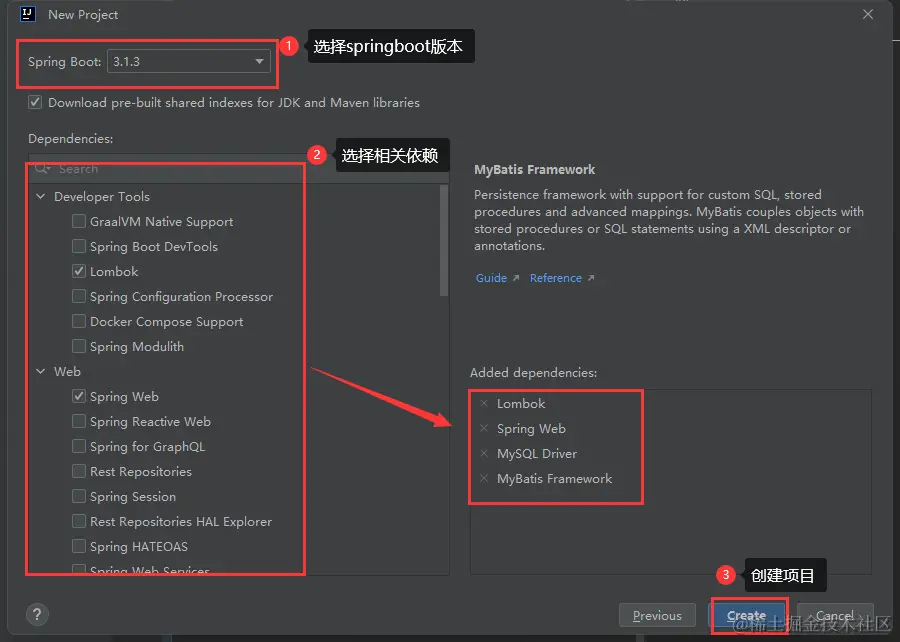The image size is (900, 642).
Task: Open the help question mark button
Action: pos(37,614)
